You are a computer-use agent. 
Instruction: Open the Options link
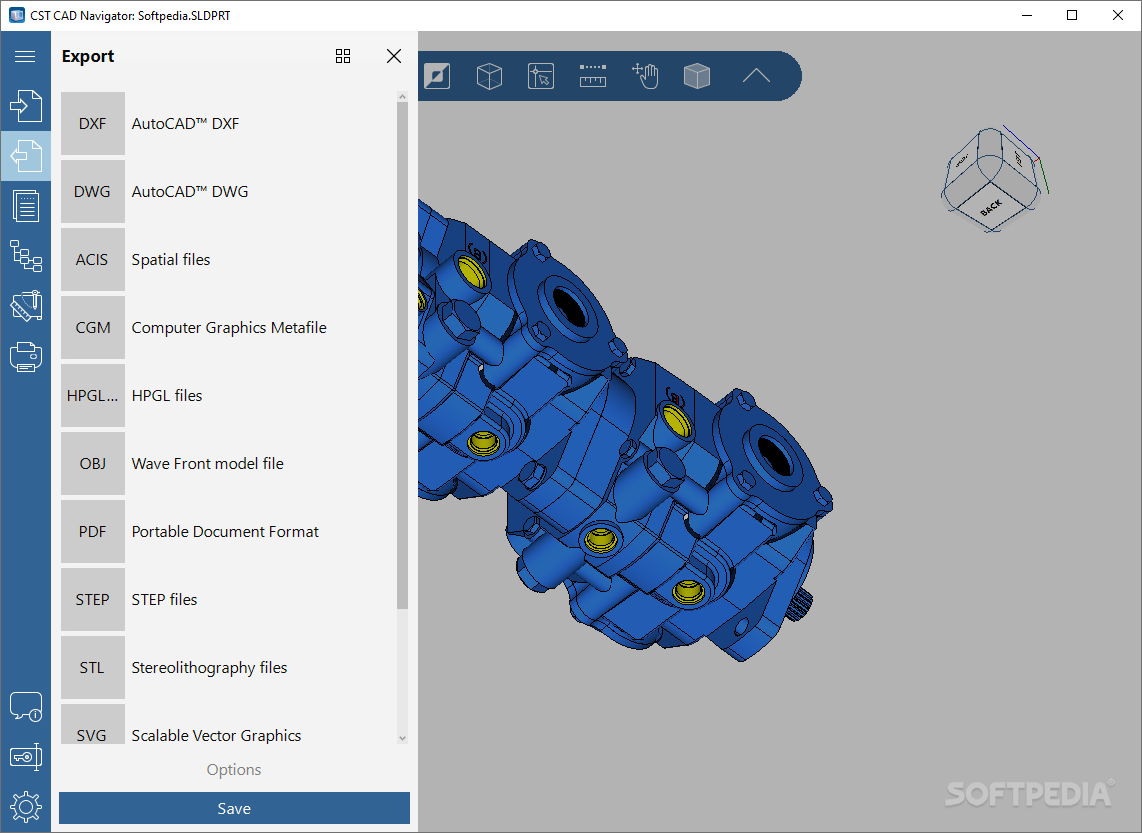(234, 770)
